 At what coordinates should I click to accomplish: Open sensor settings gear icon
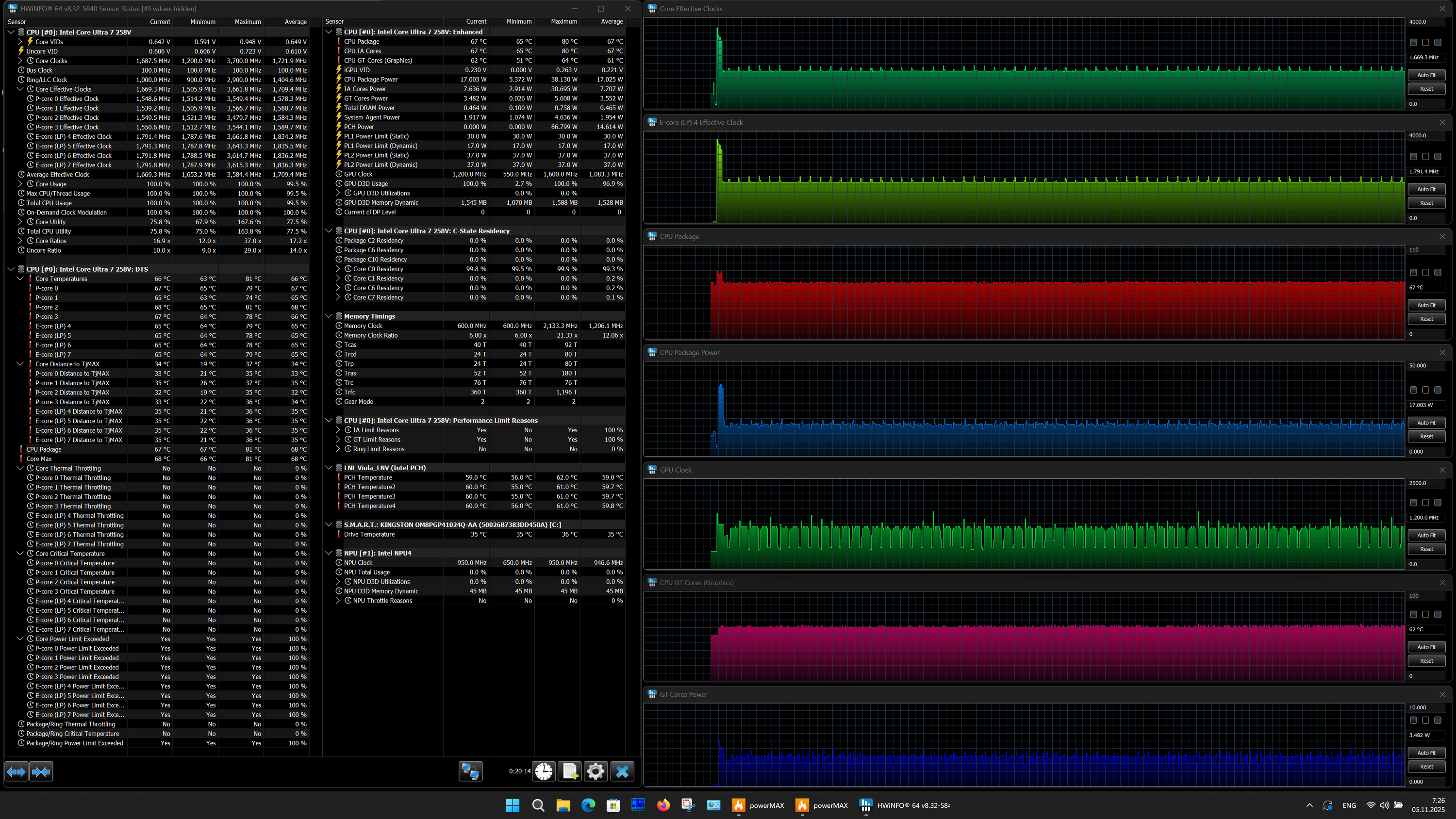(x=596, y=771)
